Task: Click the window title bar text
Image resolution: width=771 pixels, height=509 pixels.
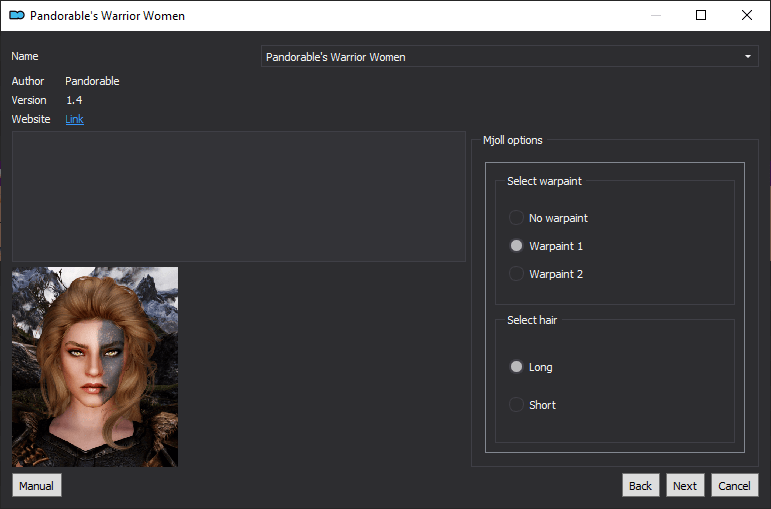Action: [x=107, y=16]
